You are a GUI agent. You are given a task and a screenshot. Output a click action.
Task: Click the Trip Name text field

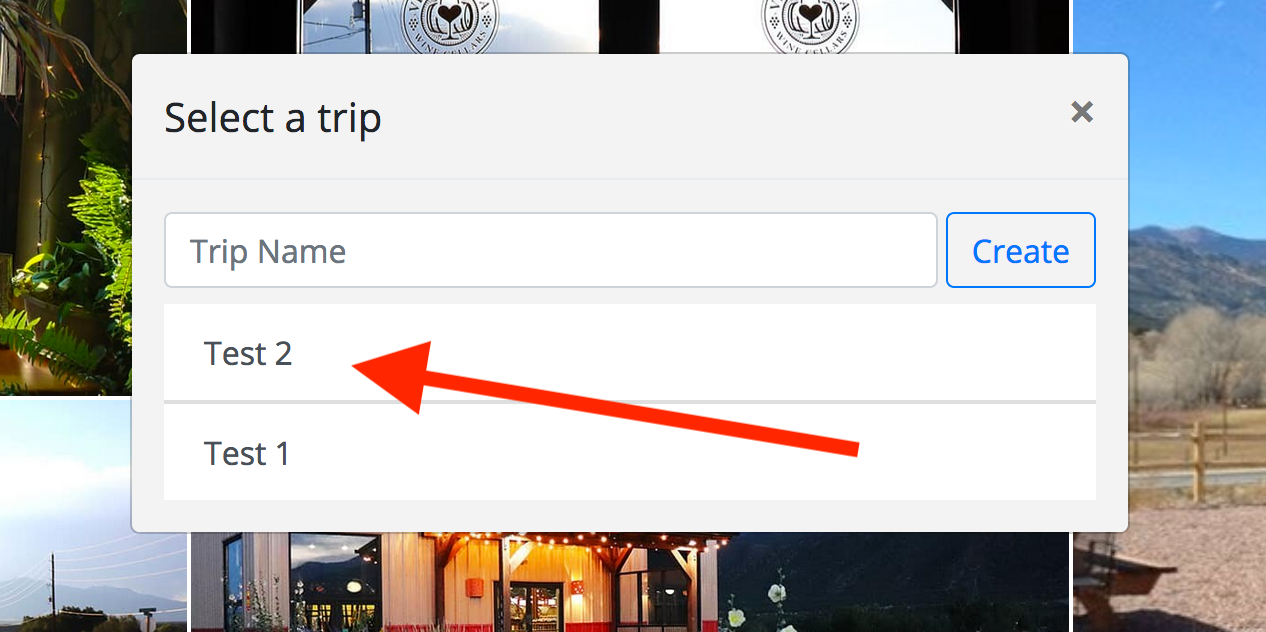tap(551, 250)
